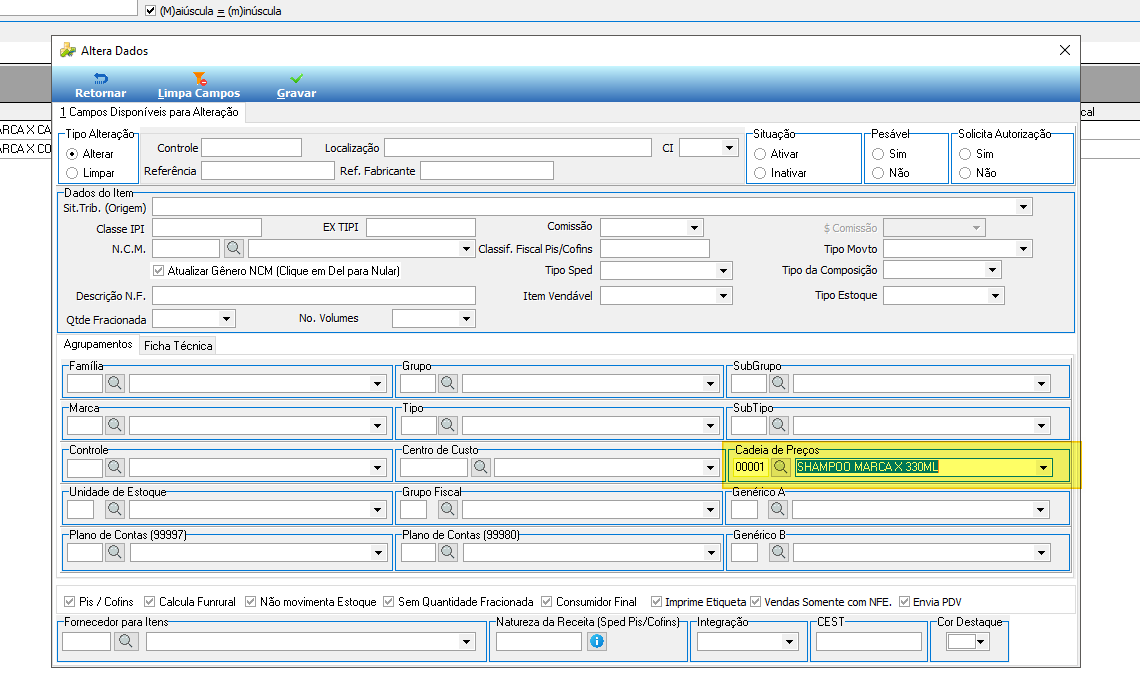The image size is (1140, 690).
Task: Choose Ativar under Situação
Action: point(760,154)
